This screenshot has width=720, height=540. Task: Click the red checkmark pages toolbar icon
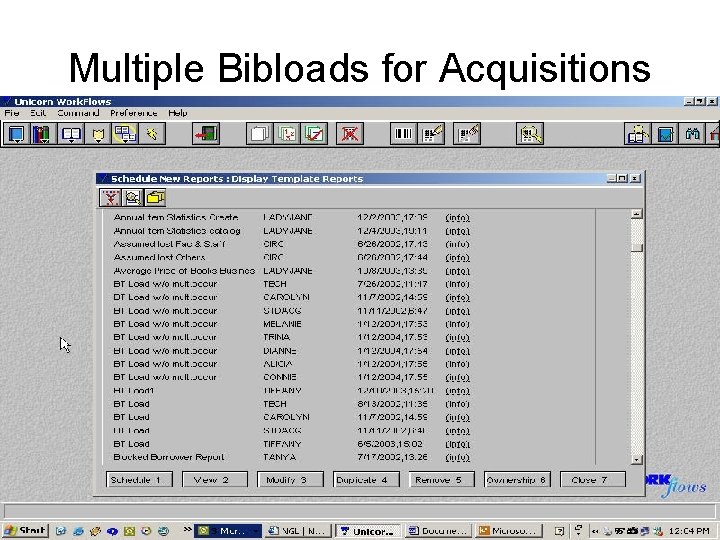(314, 134)
